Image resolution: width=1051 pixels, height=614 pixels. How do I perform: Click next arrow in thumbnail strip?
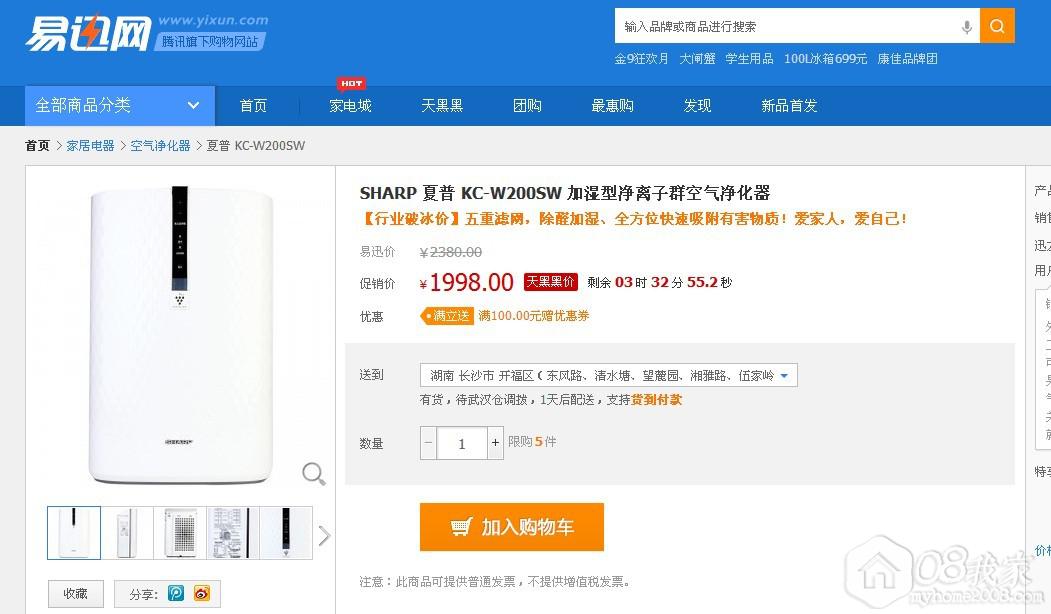coord(324,536)
